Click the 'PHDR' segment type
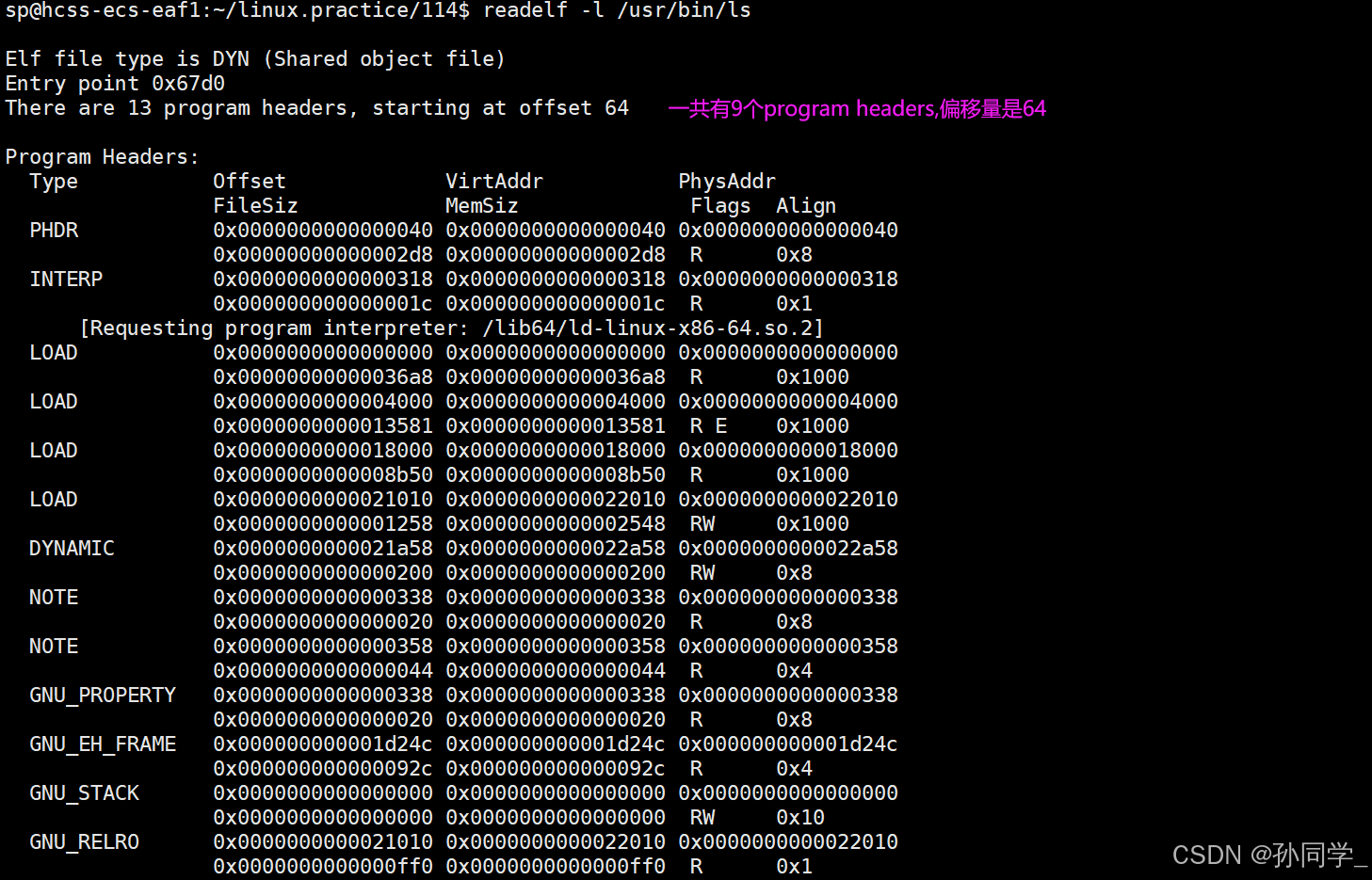The height and width of the screenshot is (880, 1372). 54,231
